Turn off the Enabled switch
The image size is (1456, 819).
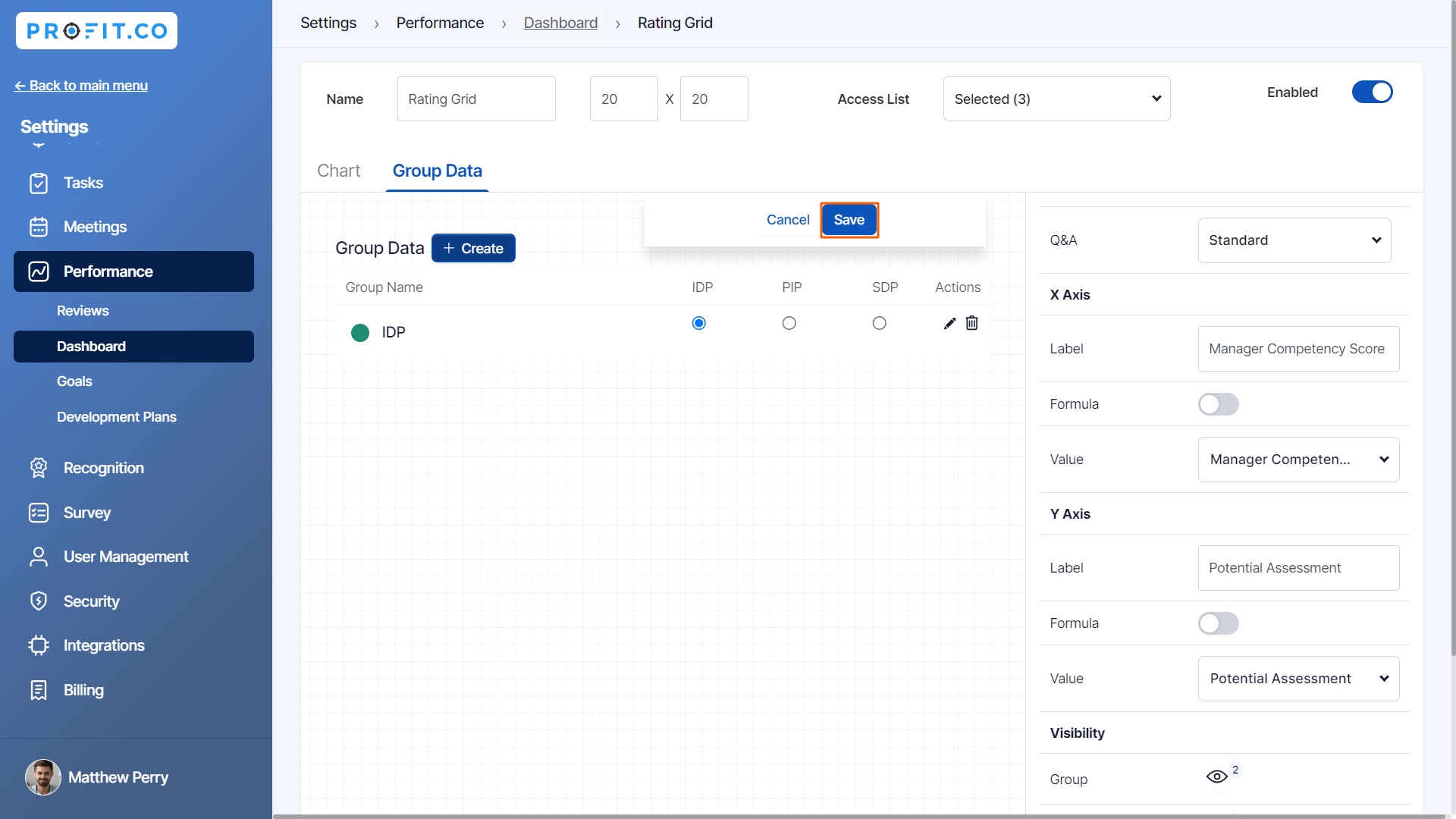[1373, 92]
